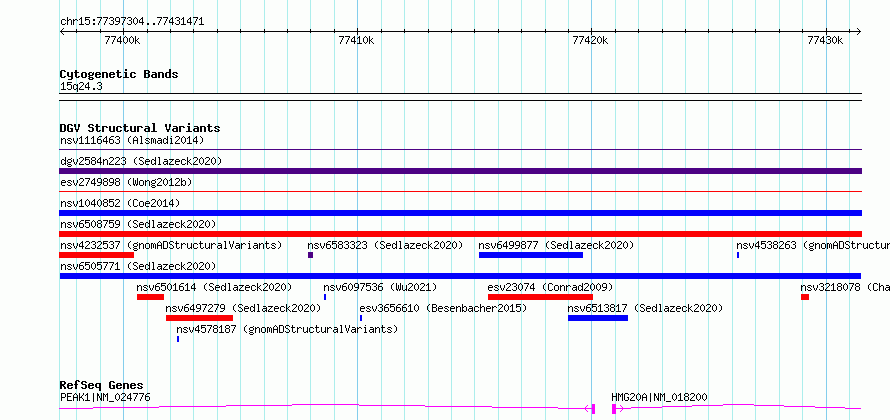Click the esv3656610 (Besenbacher2015) label
Viewport: 890px width, 420px height.
pos(443,308)
